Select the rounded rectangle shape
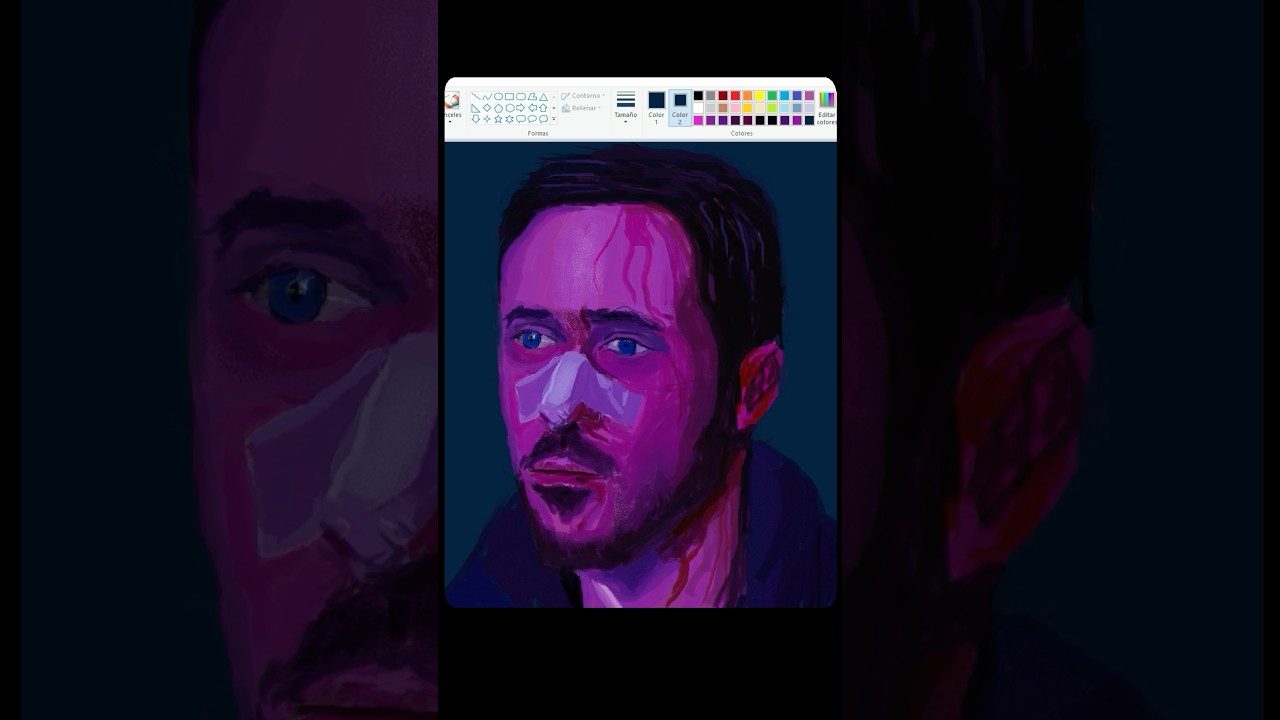The image size is (1280, 720). point(521,96)
